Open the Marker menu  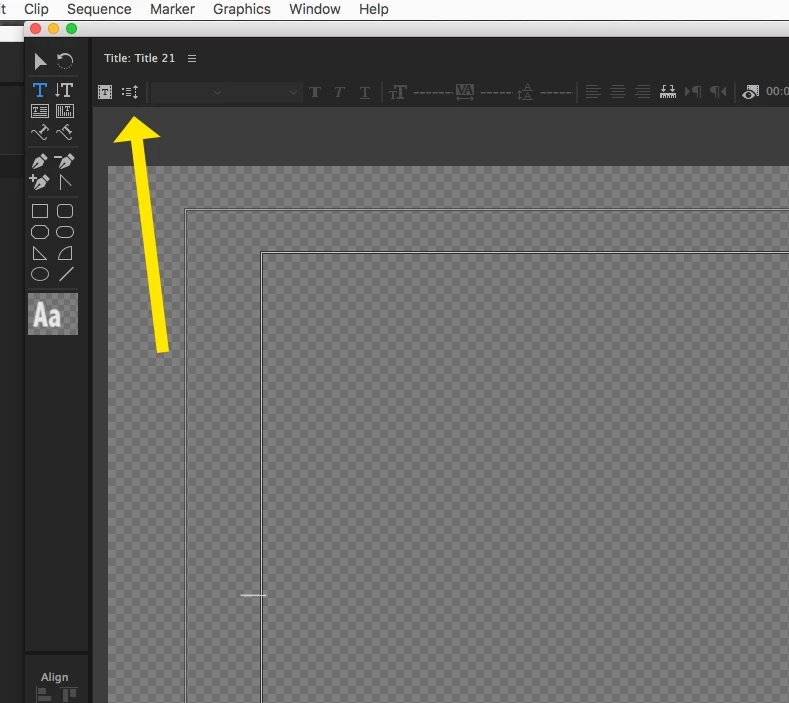(x=172, y=9)
